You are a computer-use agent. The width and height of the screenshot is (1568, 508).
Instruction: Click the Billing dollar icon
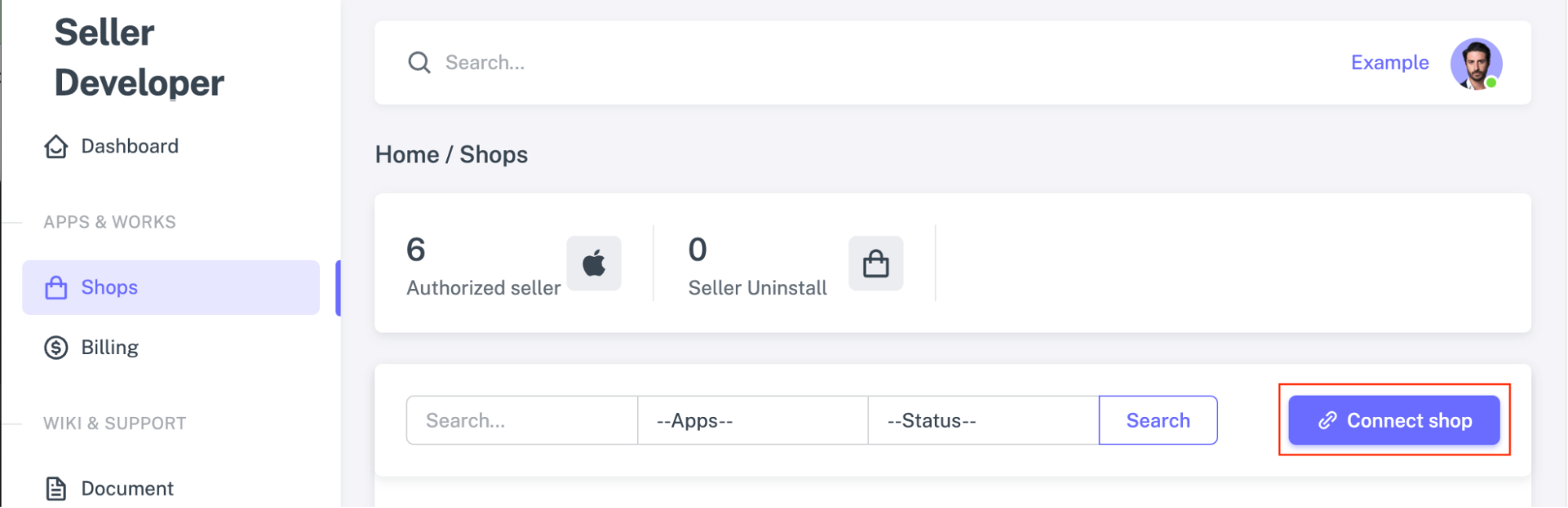55,347
